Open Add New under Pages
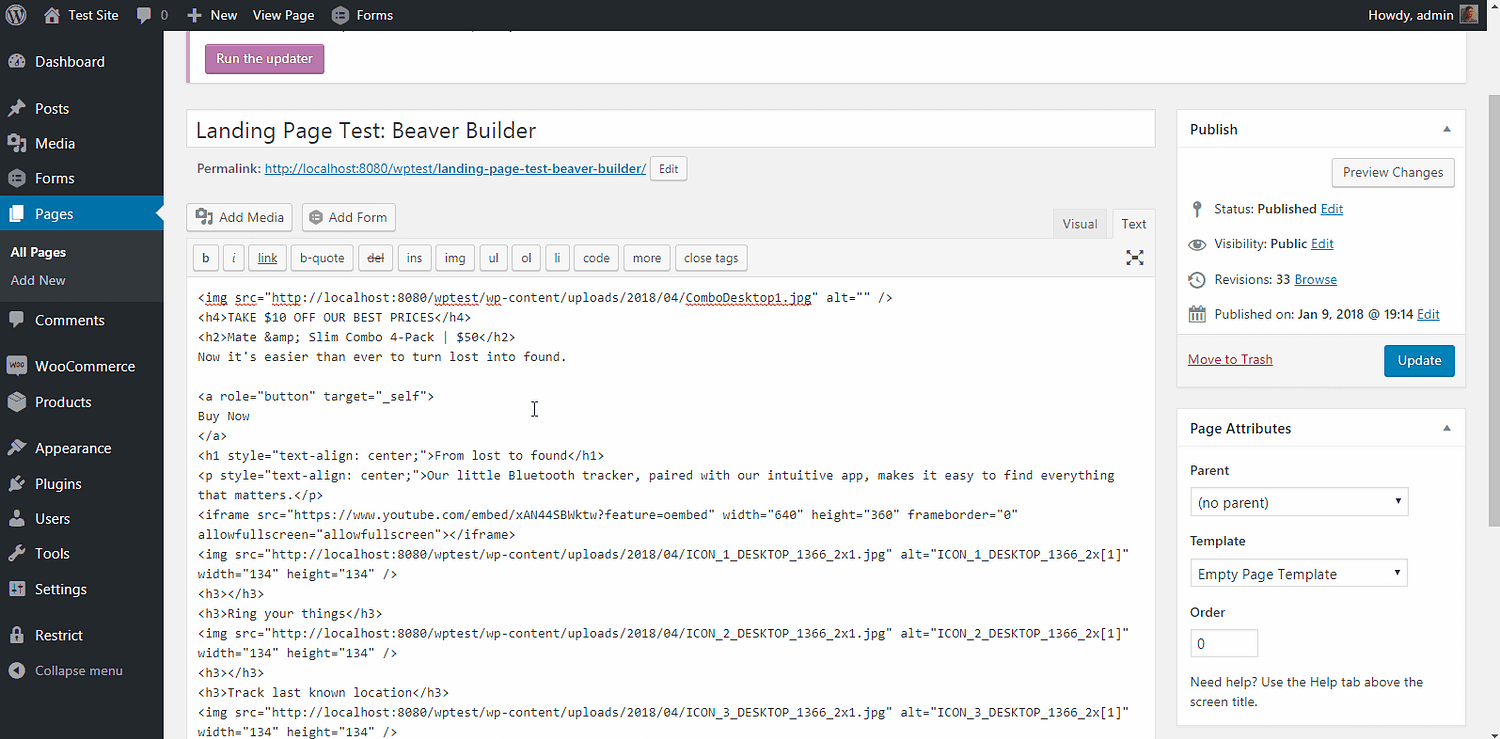 pyautogui.click(x=38, y=280)
